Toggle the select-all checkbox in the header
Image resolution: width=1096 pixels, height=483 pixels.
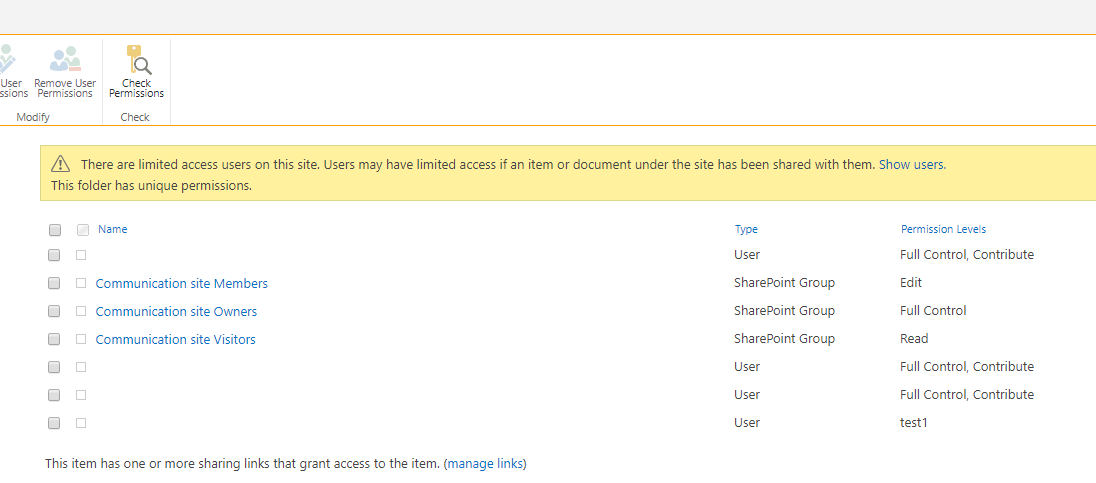[x=55, y=230]
